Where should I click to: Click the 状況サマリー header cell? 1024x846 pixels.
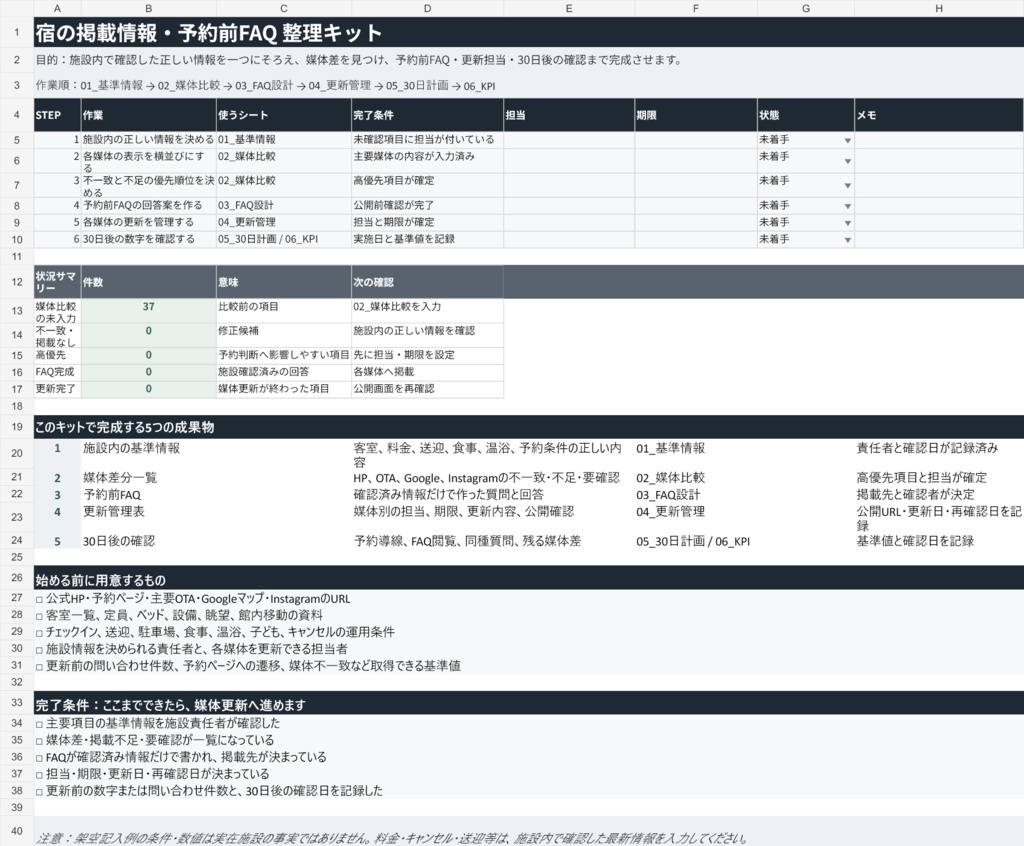[57, 282]
